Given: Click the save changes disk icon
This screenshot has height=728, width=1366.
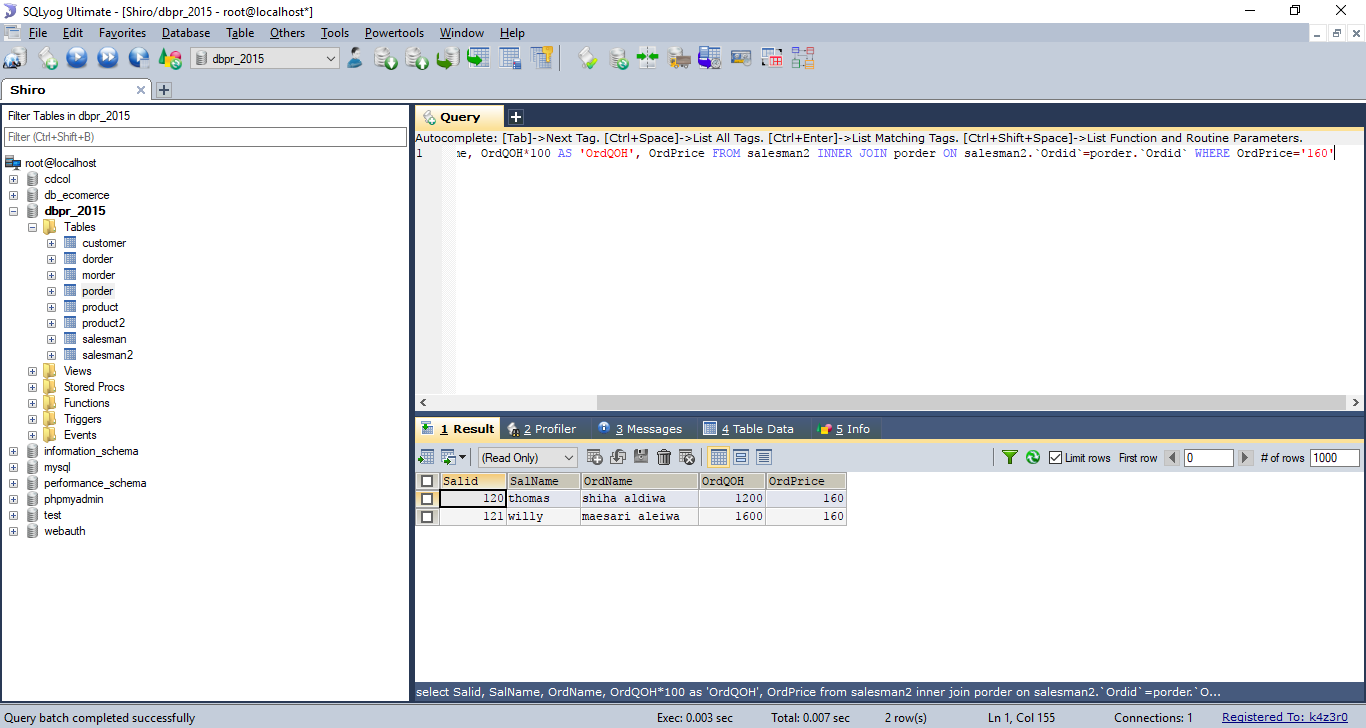Looking at the screenshot, I should [641, 457].
